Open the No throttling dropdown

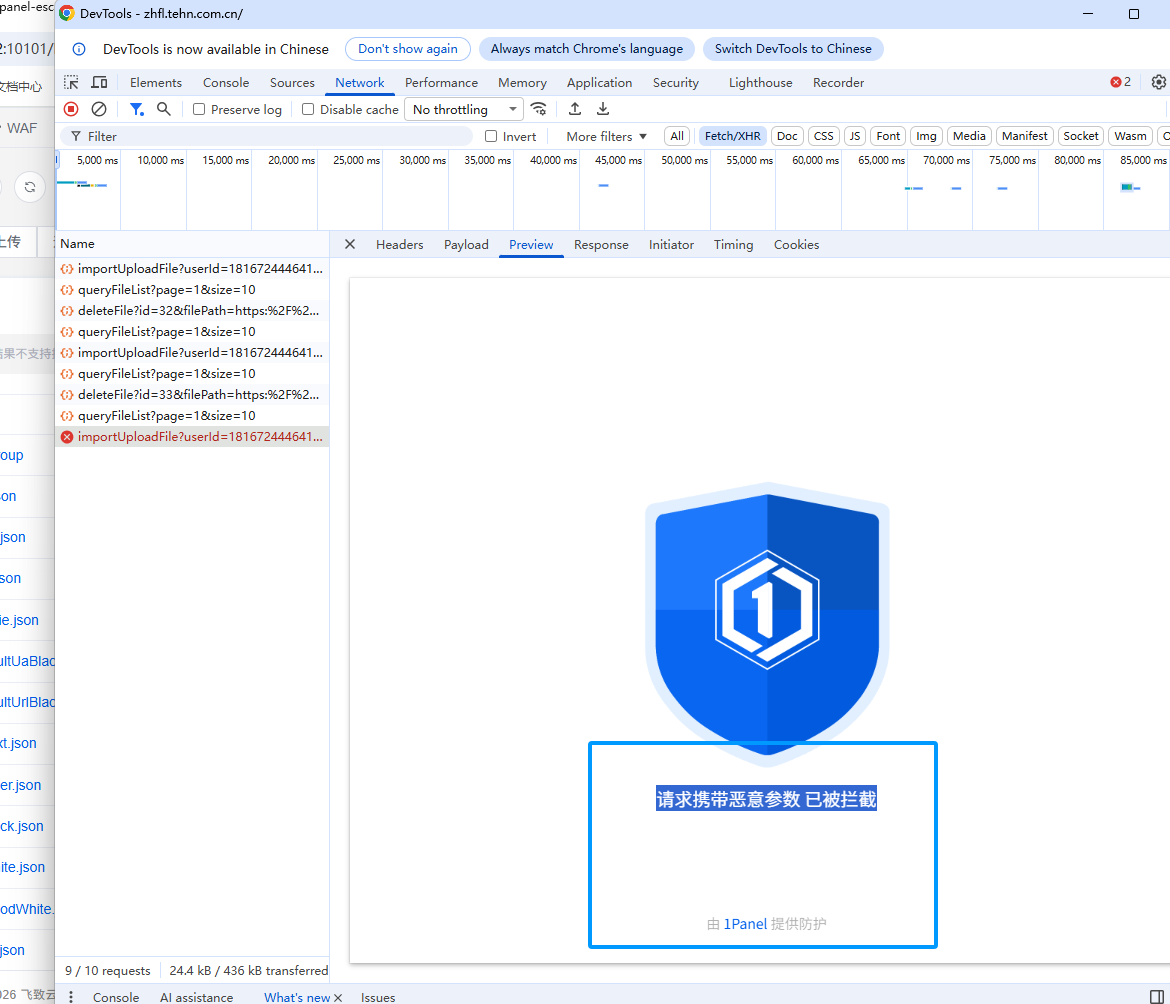click(464, 109)
